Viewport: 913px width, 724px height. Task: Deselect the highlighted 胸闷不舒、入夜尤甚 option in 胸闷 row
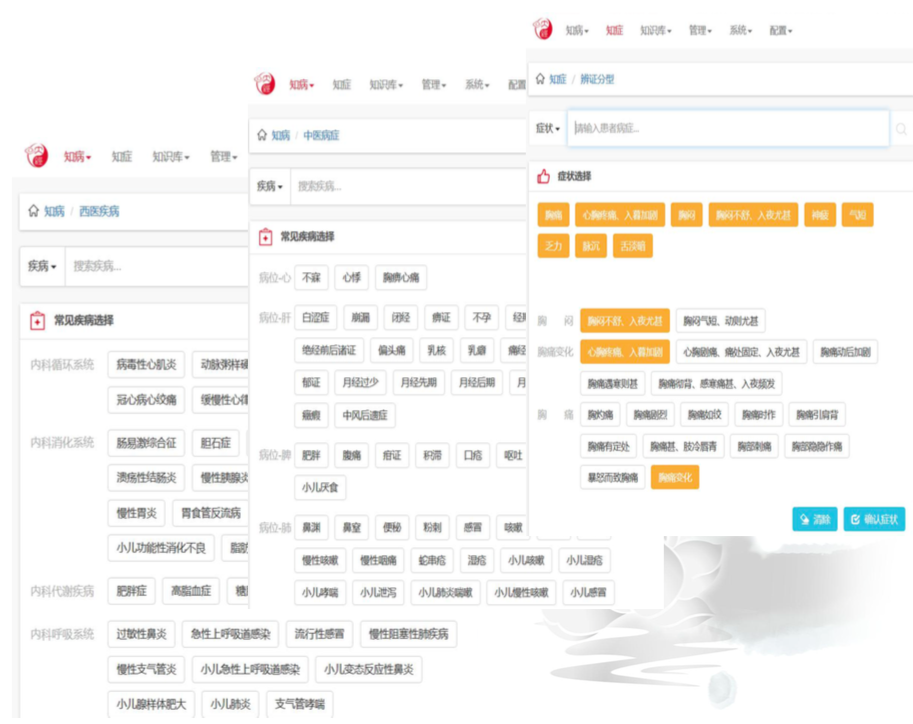coord(624,321)
